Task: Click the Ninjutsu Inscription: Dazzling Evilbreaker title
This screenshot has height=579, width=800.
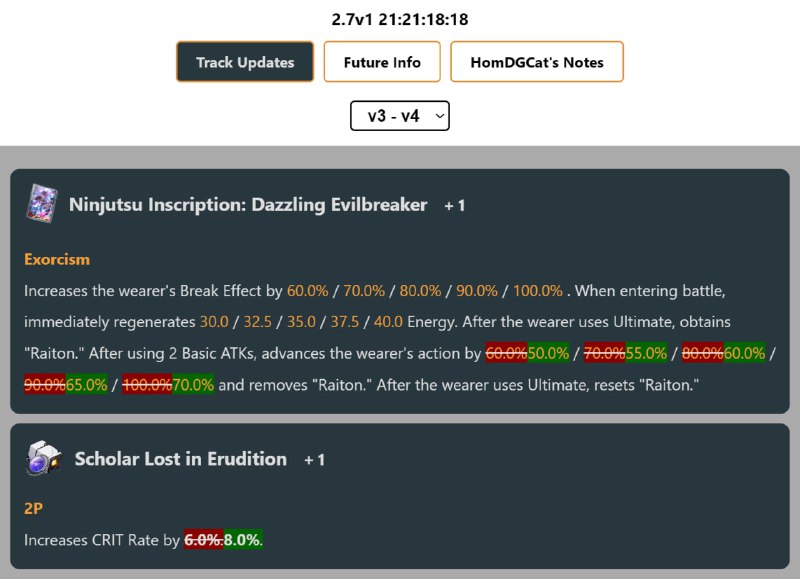Action: [248, 205]
